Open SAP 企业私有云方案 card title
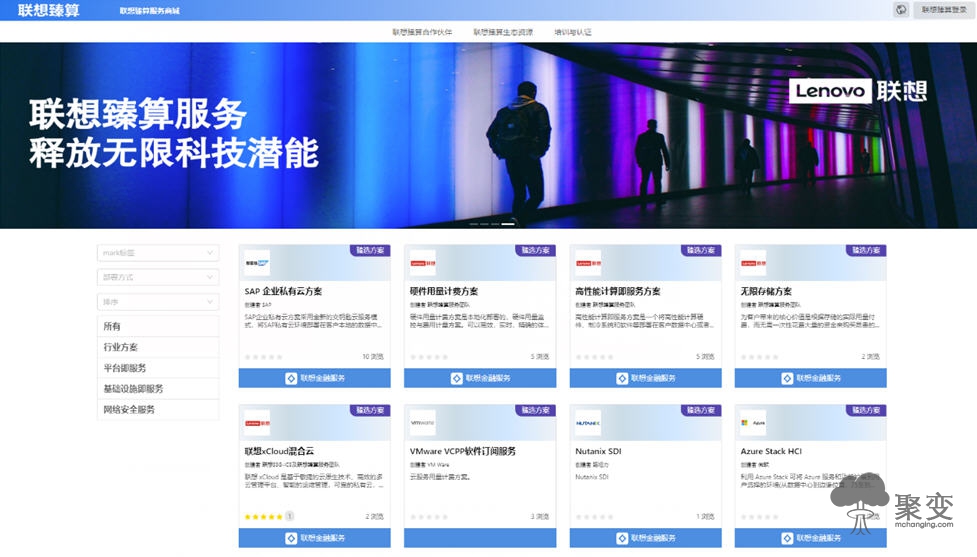Screen dimensions: 977x557 (283, 291)
